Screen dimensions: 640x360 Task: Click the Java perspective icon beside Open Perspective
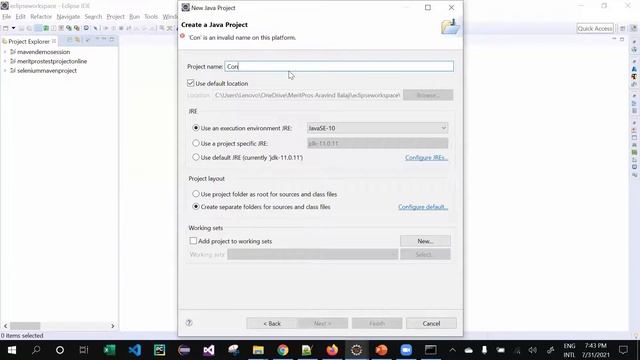coord(633,29)
